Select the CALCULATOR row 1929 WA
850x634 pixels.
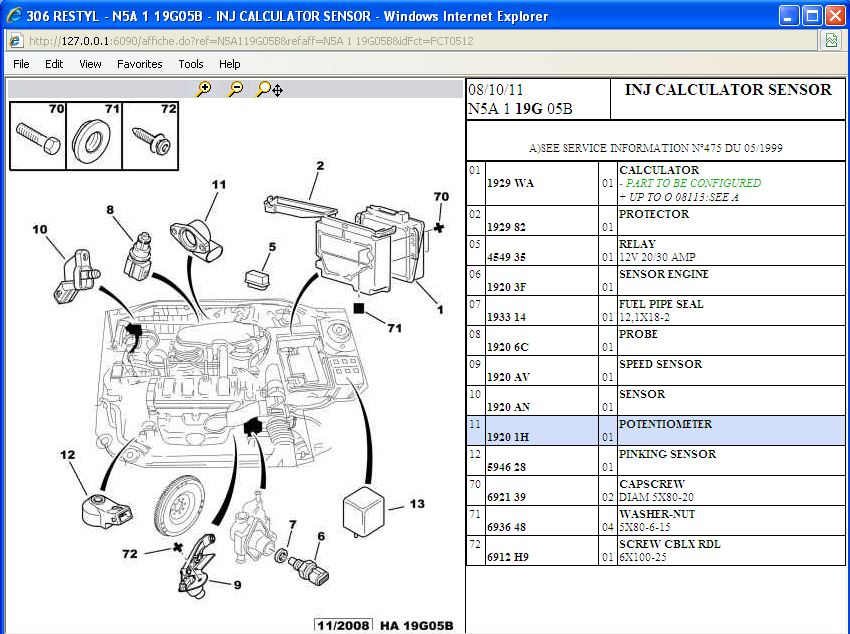[x=655, y=183]
